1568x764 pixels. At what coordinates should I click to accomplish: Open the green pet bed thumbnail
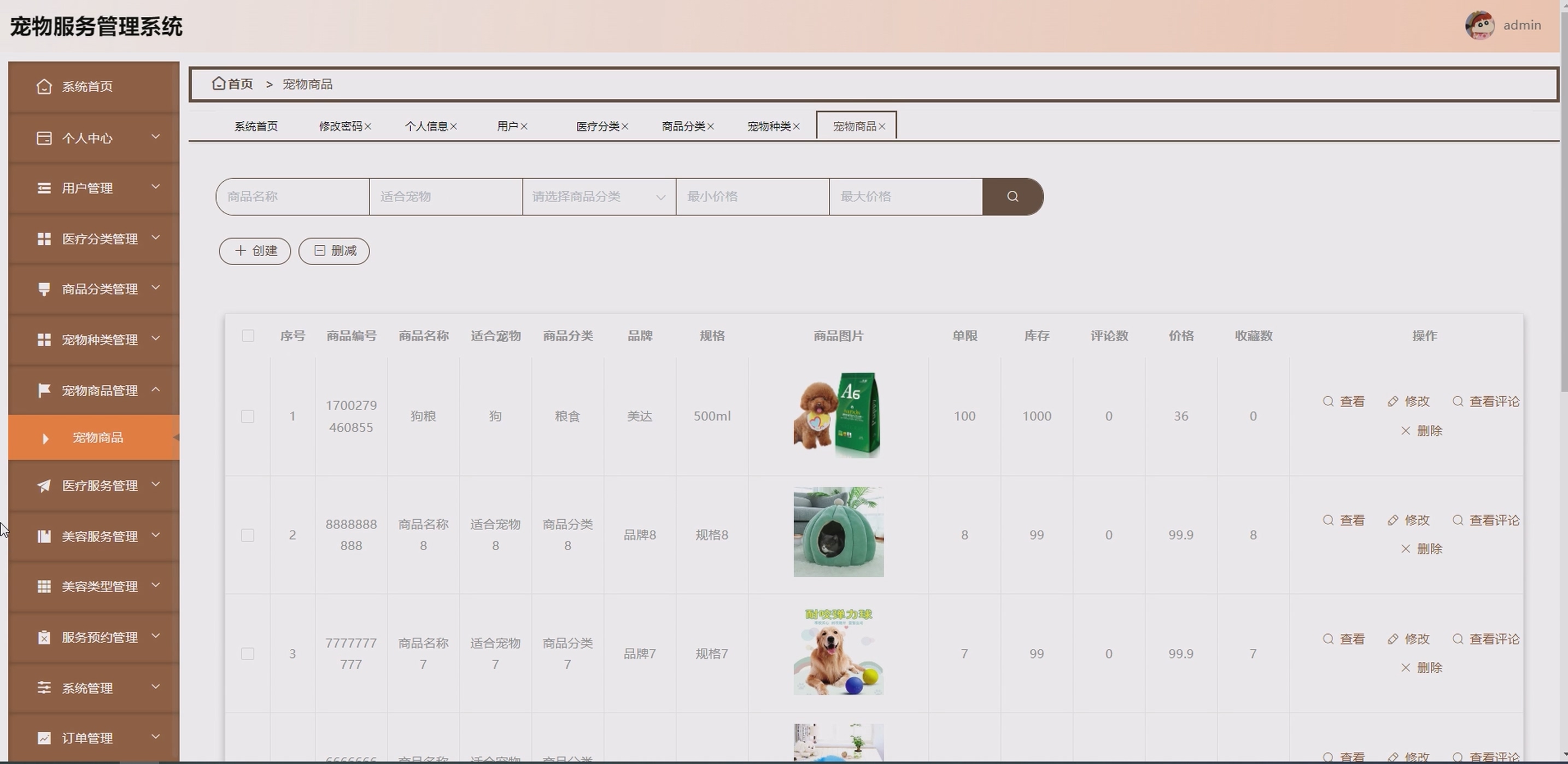[838, 532]
